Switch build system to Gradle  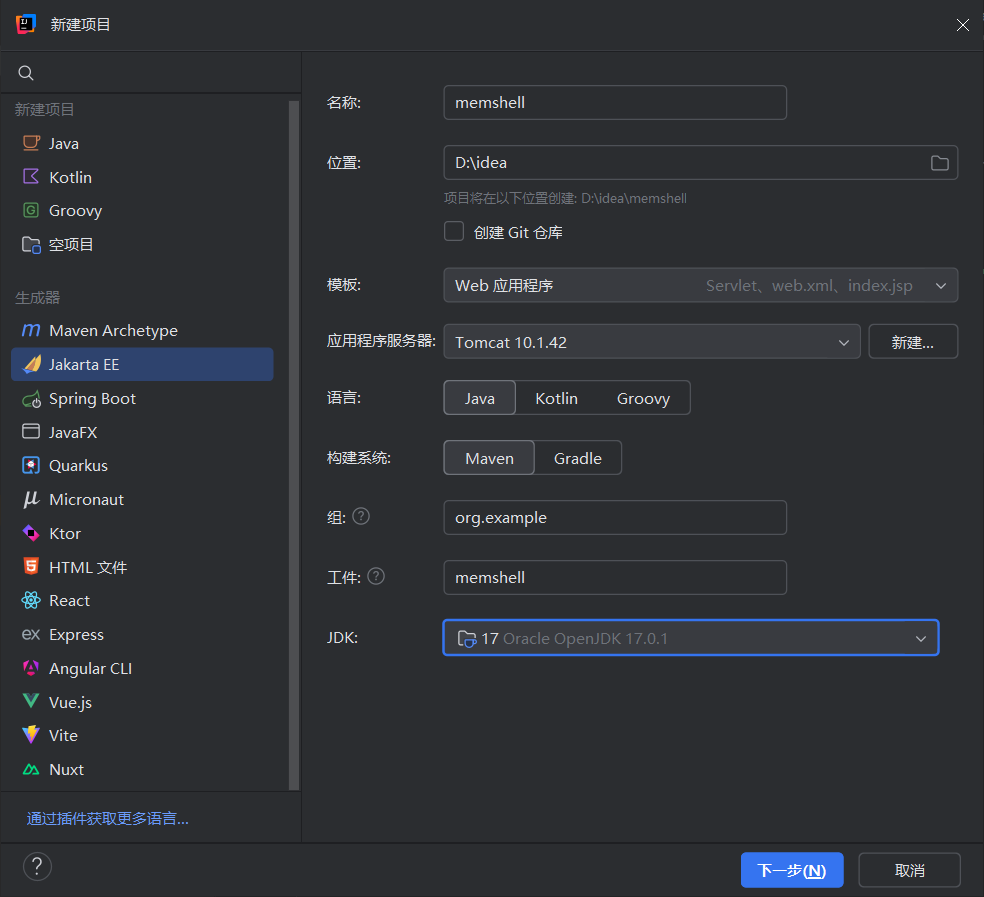click(x=578, y=458)
